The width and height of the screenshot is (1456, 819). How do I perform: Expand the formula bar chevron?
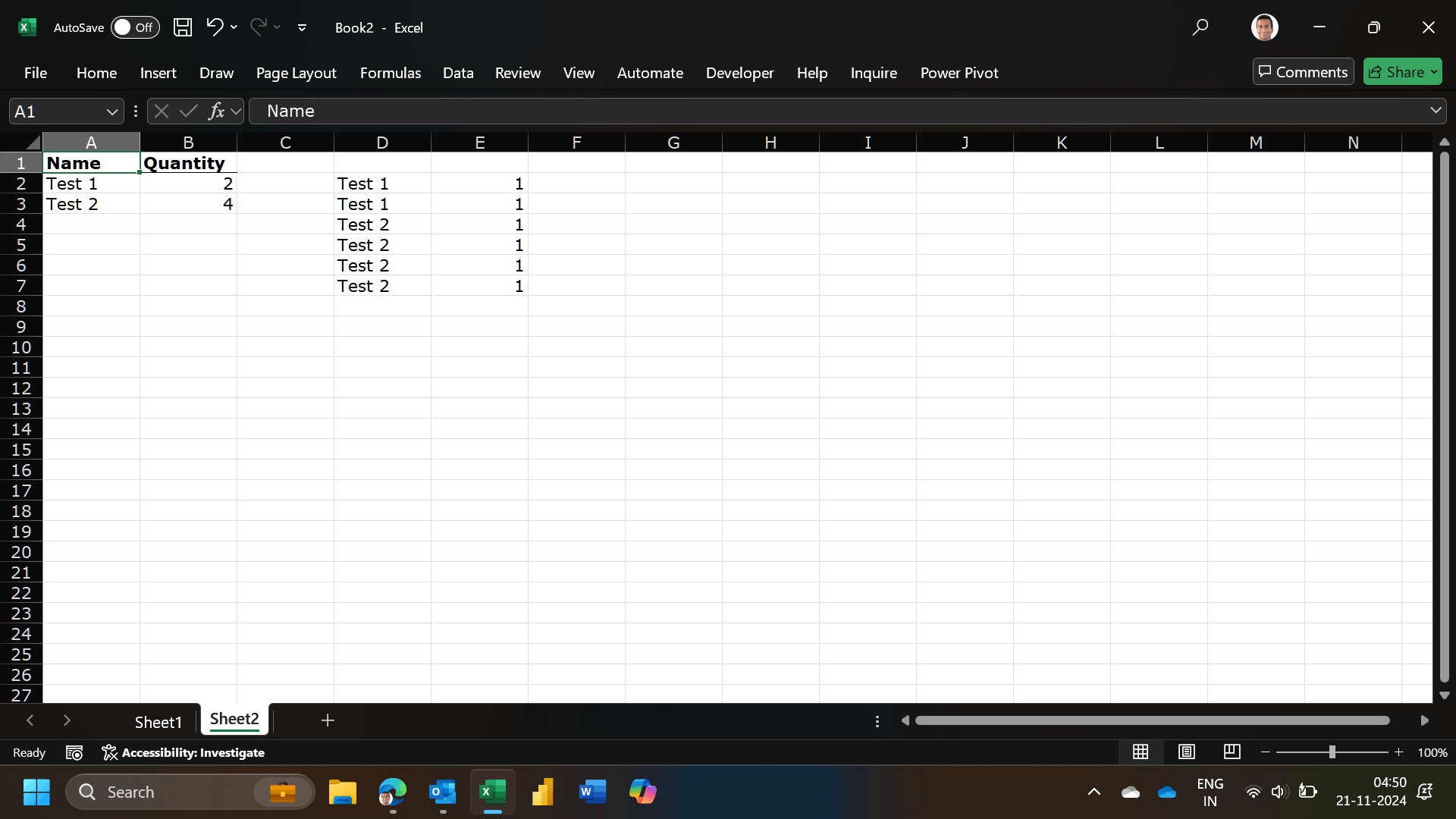pyautogui.click(x=1436, y=111)
